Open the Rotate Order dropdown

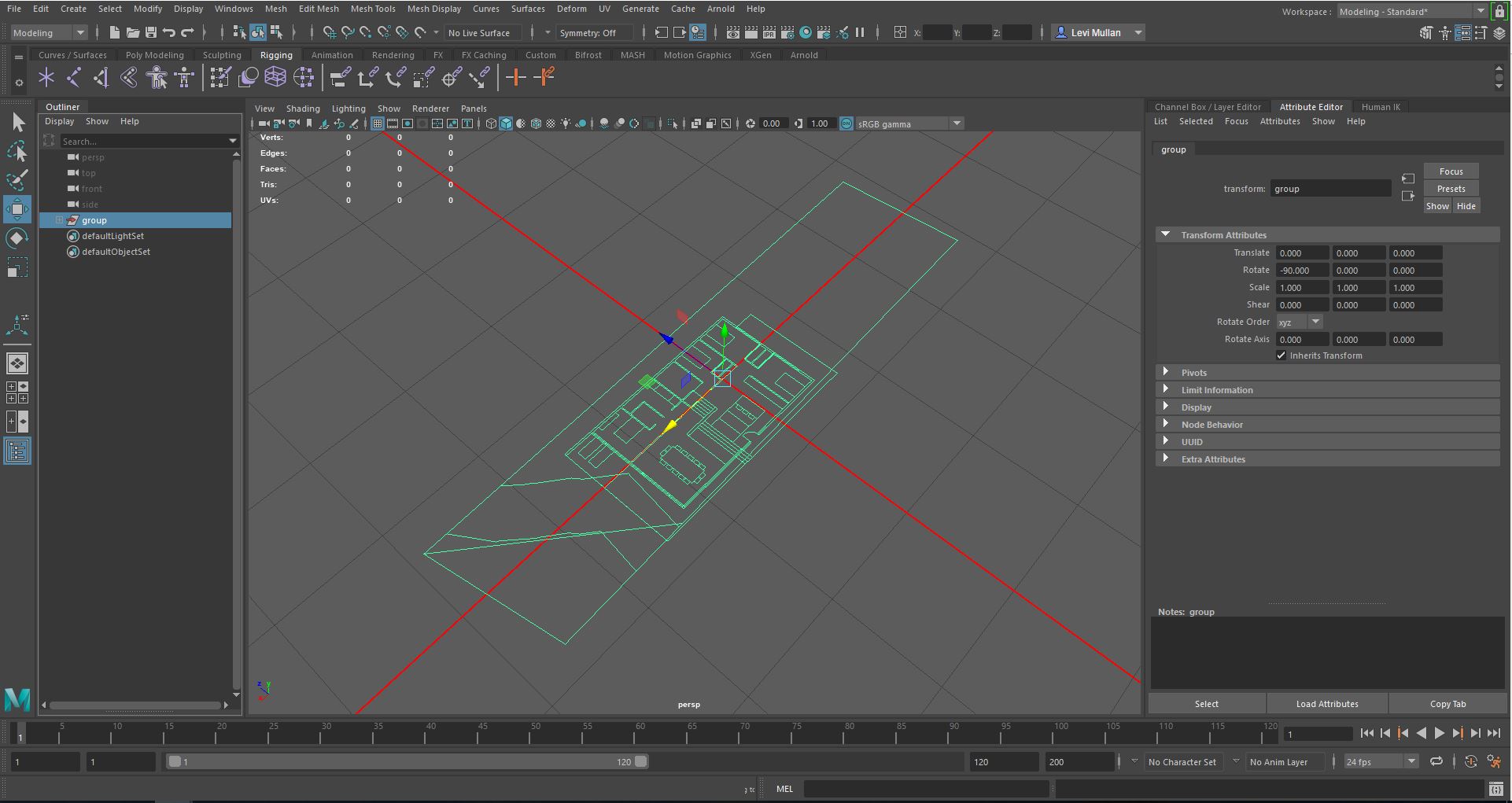pos(1300,322)
